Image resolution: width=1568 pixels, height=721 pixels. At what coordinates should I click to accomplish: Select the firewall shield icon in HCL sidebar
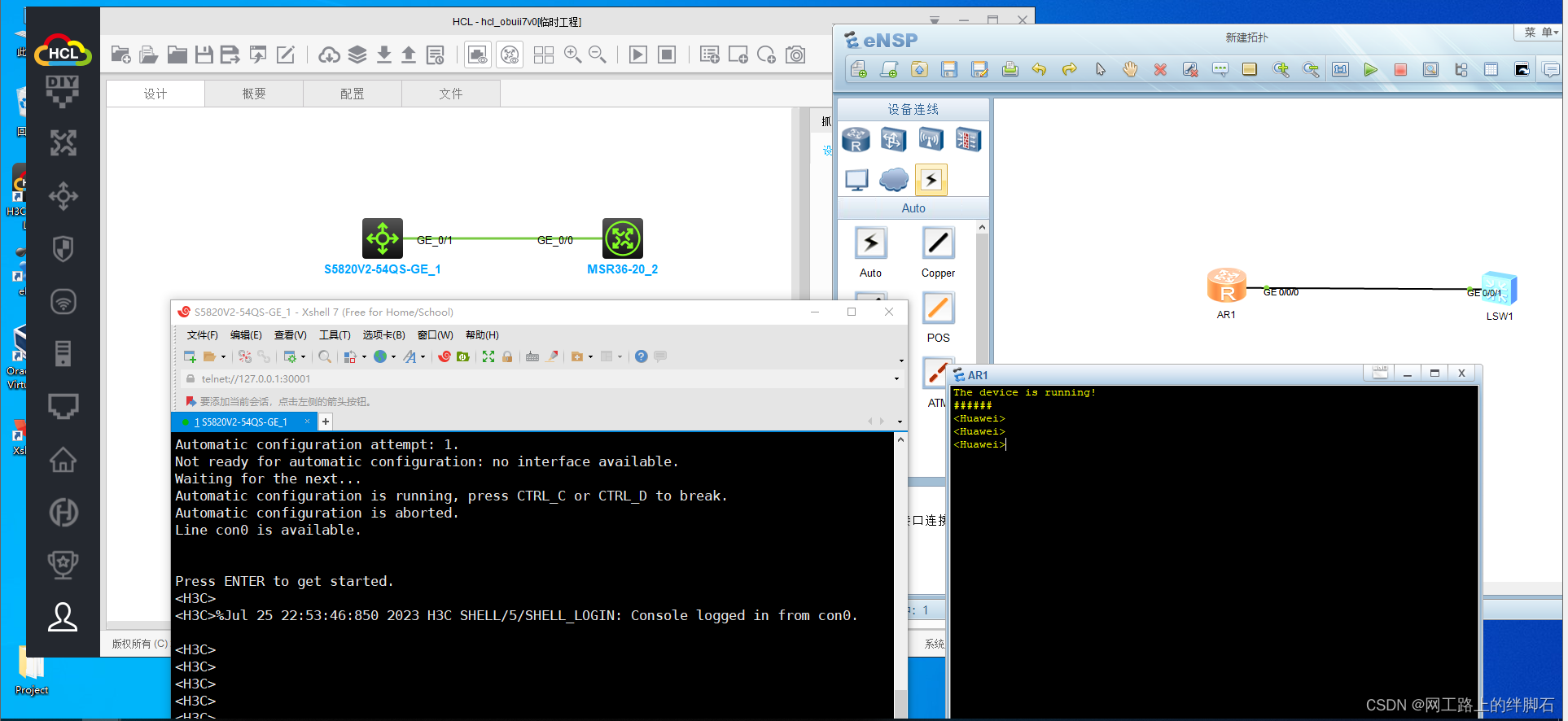click(x=63, y=248)
